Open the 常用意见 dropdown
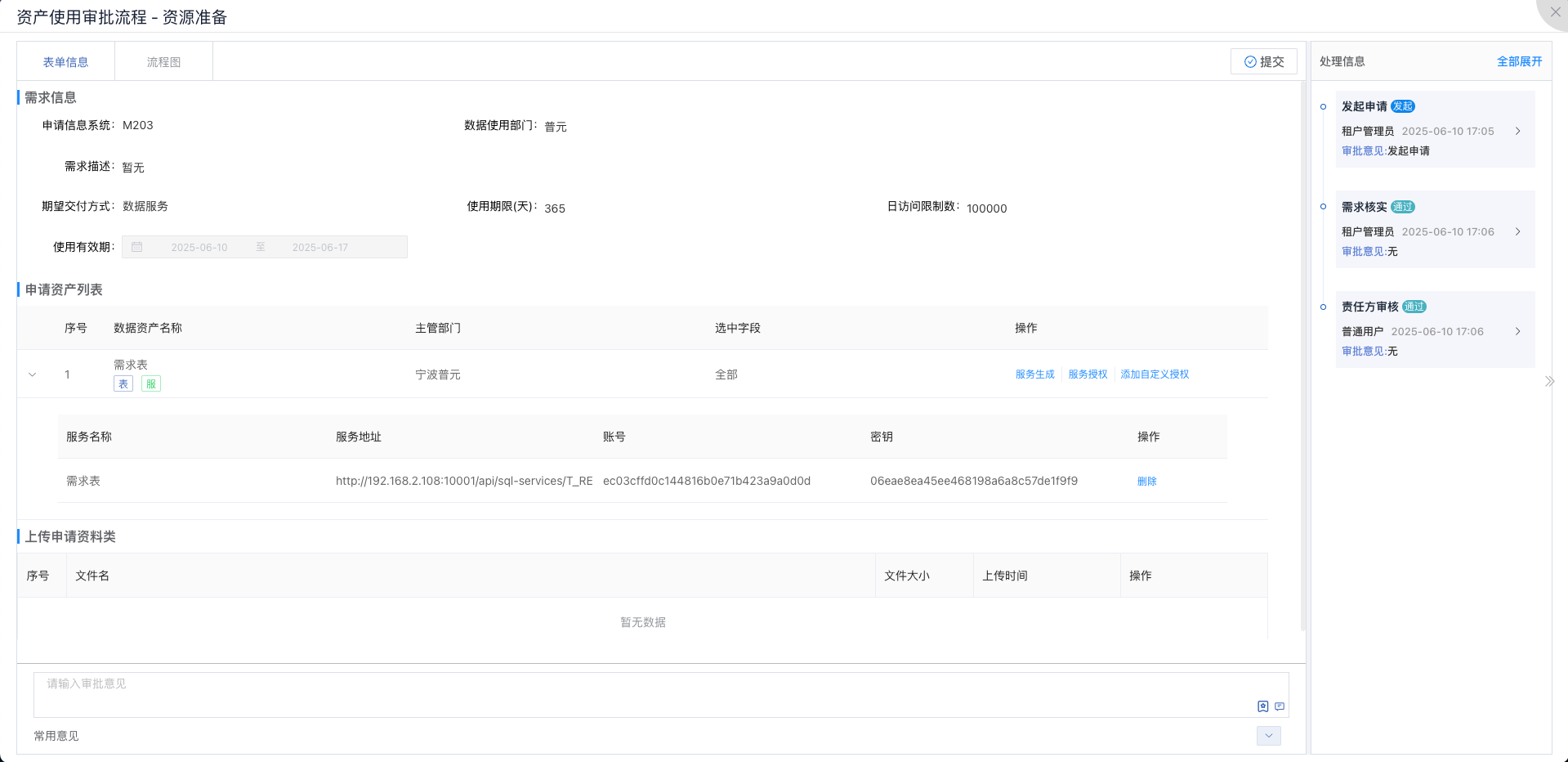The width and height of the screenshot is (1568, 762). [x=1268, y=736]
